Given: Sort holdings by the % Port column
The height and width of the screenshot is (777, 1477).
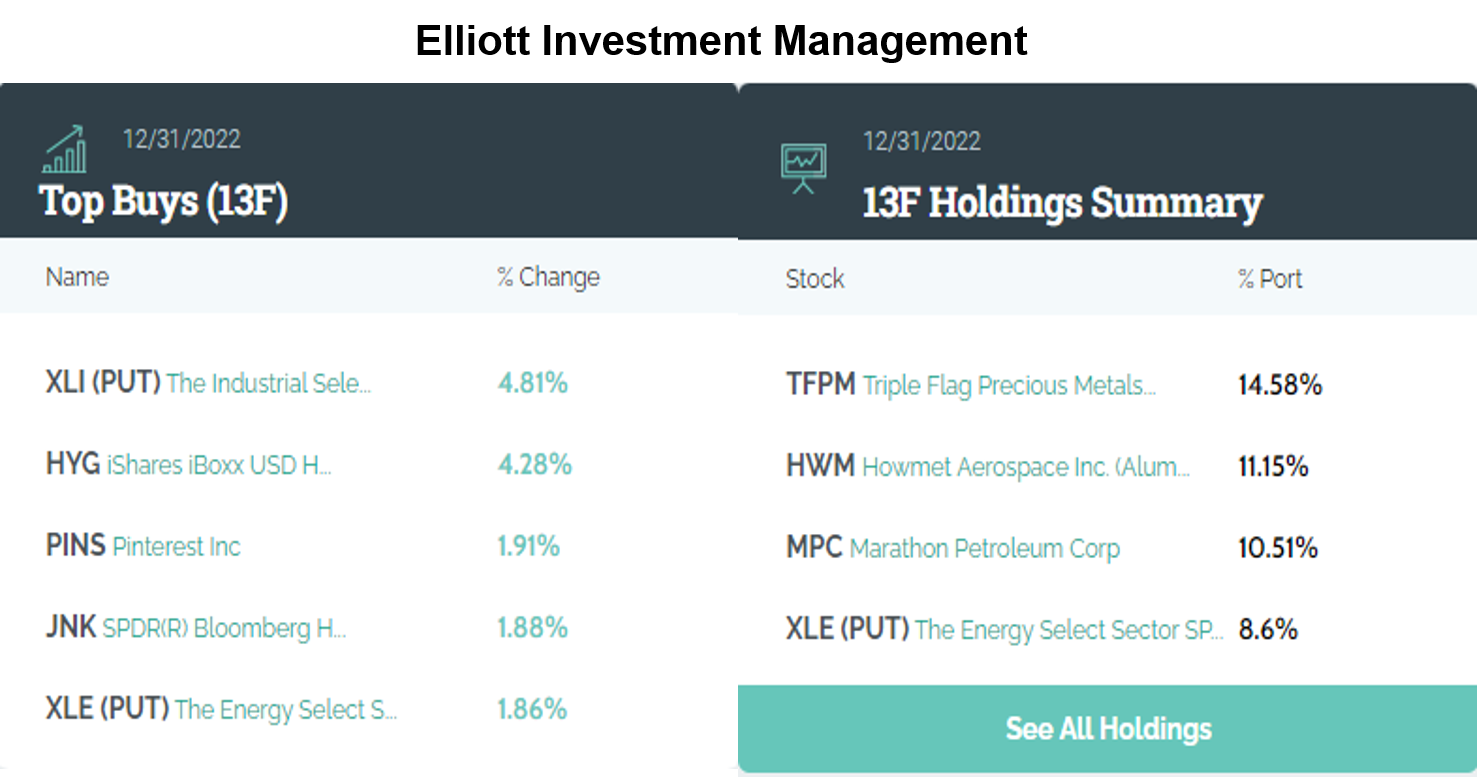Looking at the screenshot, I should click(1270, 279).
